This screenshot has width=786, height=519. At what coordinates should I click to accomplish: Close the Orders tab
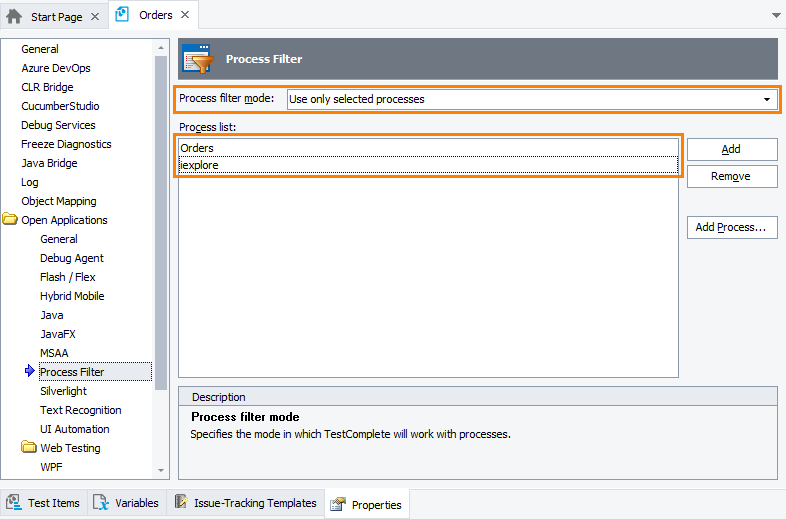point(185,15)
